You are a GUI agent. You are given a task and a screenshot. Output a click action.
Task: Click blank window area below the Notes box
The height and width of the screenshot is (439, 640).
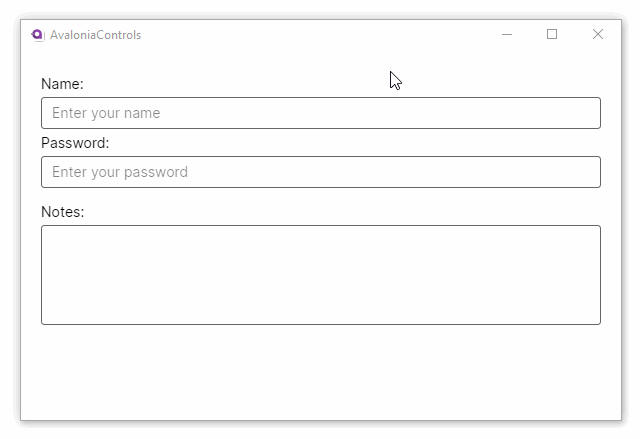click(x=320, y=375)
